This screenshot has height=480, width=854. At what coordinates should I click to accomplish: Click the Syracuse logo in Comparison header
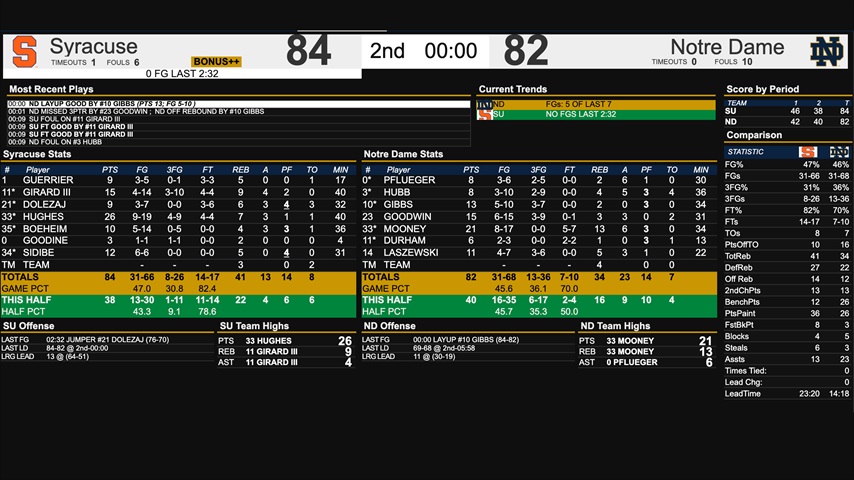click(807, 152)
